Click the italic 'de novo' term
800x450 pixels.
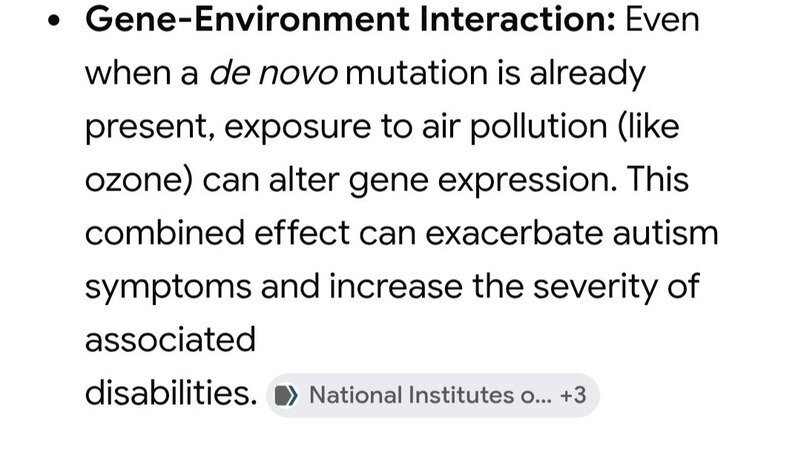click(x=273, y=73)
